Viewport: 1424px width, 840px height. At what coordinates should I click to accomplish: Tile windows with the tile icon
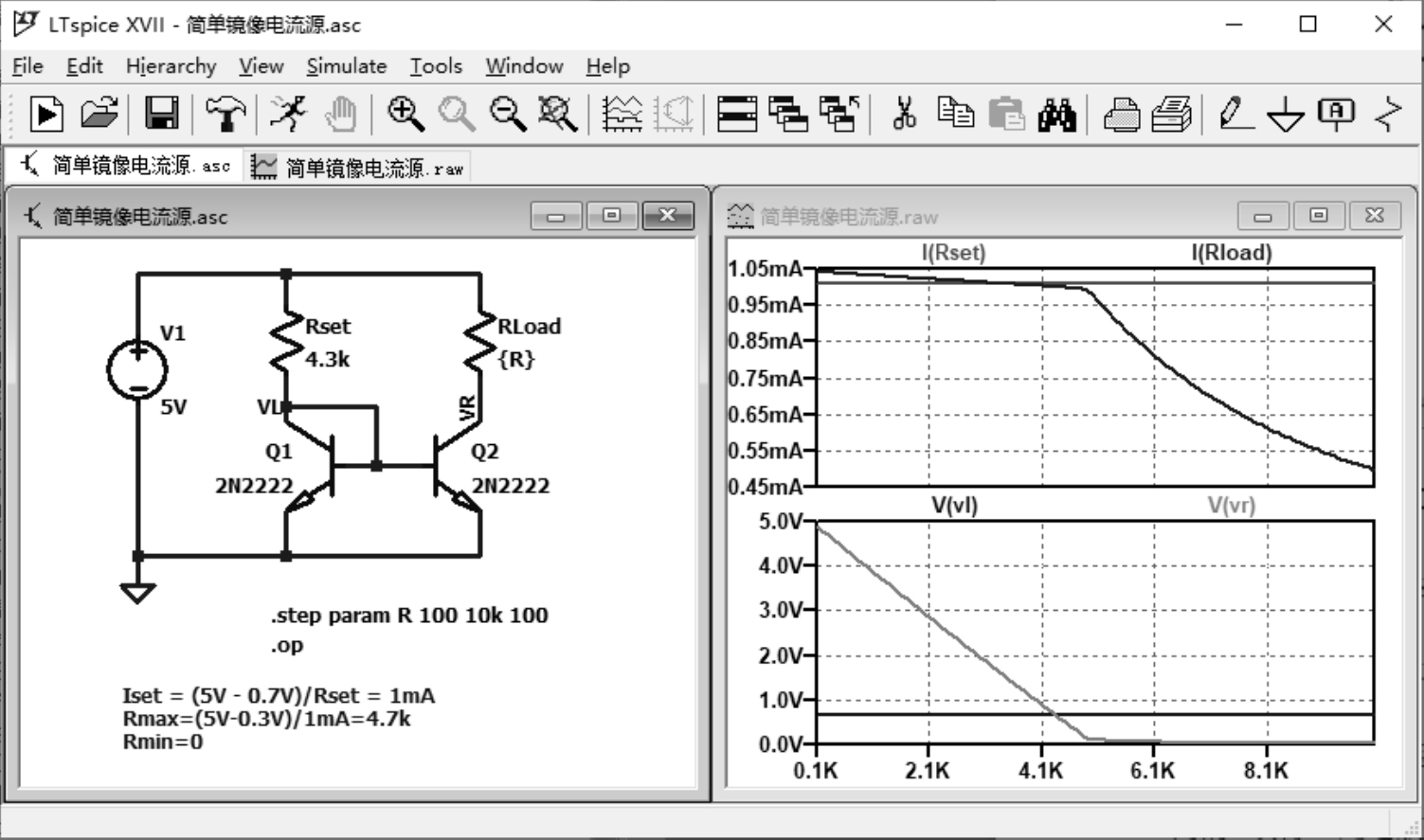pyautogui.click(x=737, y=115)
